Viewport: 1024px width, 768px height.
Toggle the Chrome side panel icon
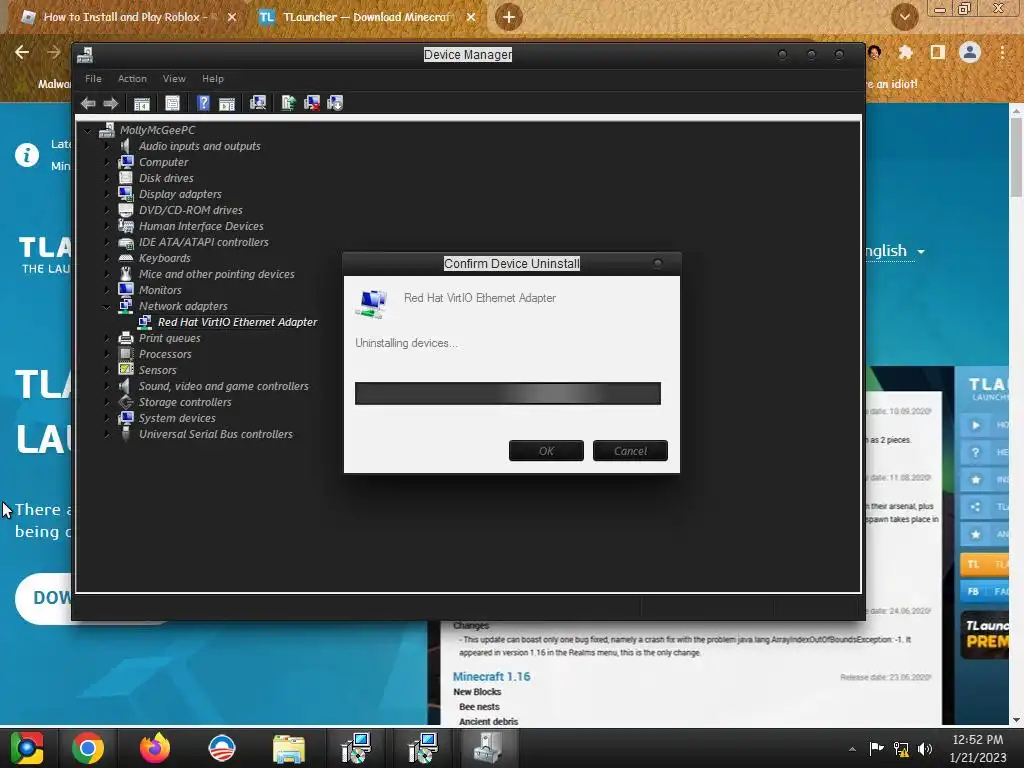click(x=938, y=52)
